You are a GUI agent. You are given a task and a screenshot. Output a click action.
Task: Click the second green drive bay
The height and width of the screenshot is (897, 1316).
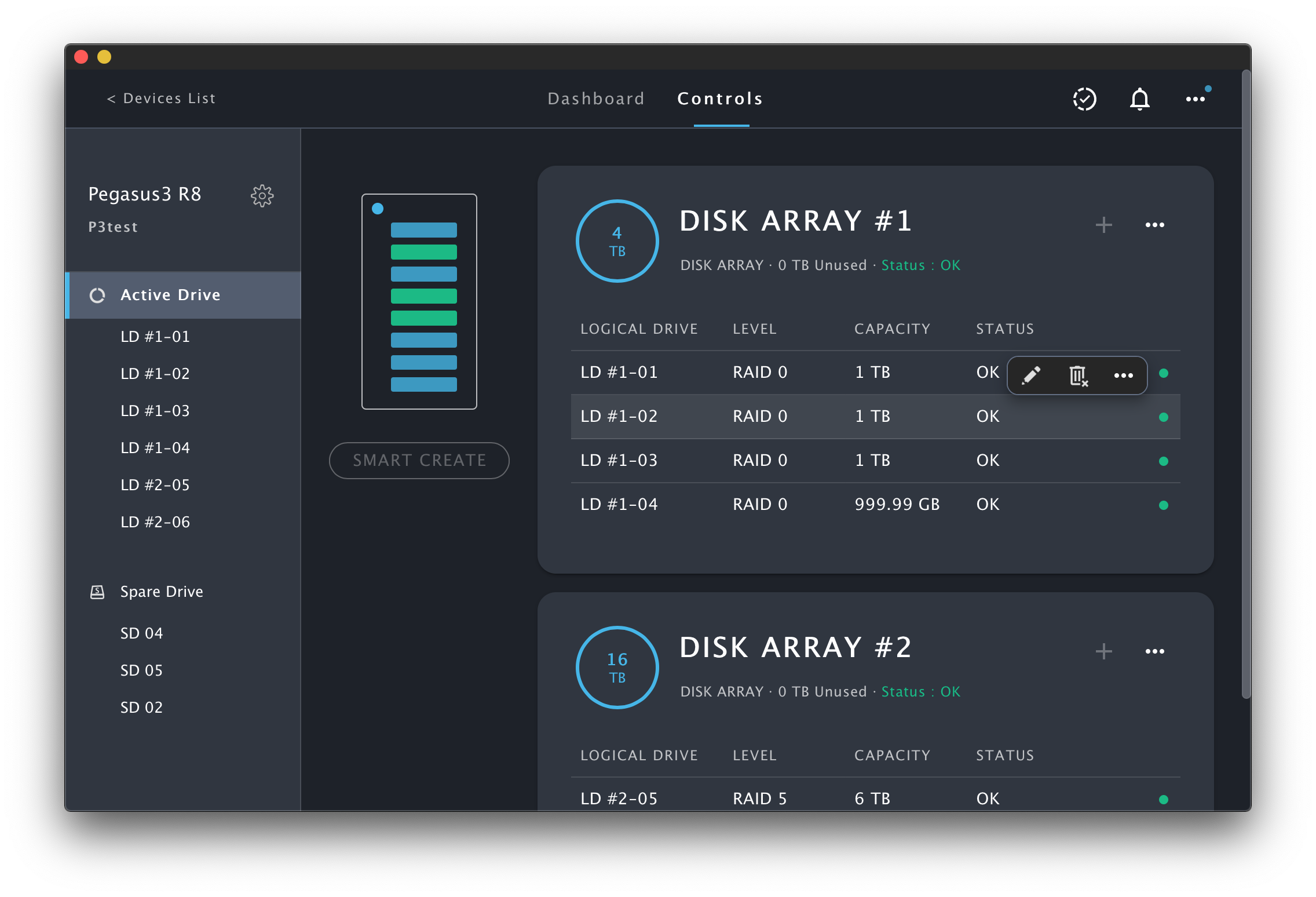coord(424,296)
